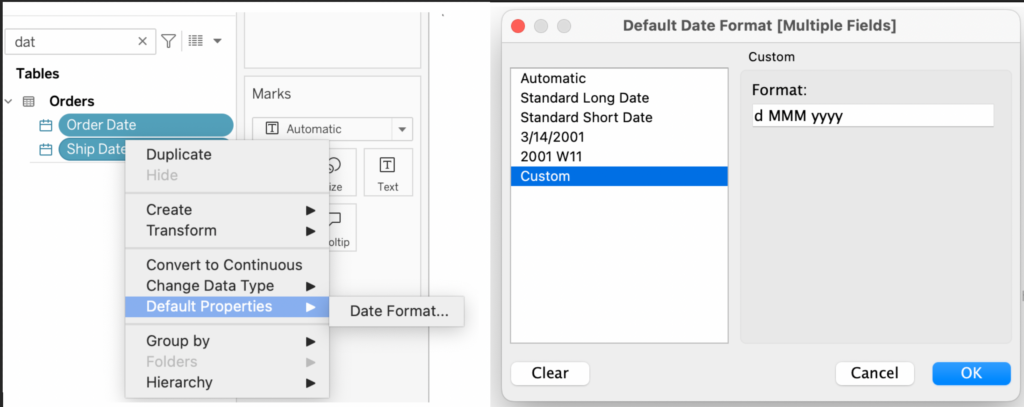Select Standard Long Date format
The height and width of the screenshot is (407, 1024).
(x=584, y=98)
